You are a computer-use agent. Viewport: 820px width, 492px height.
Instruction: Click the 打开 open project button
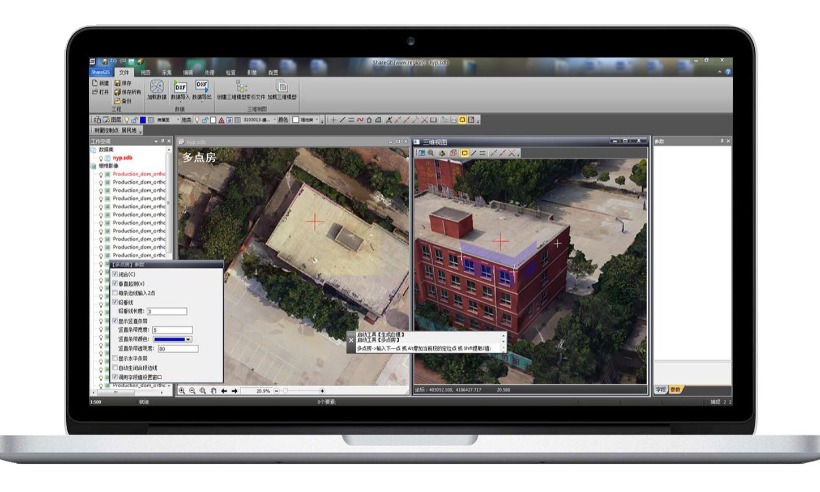100,91
